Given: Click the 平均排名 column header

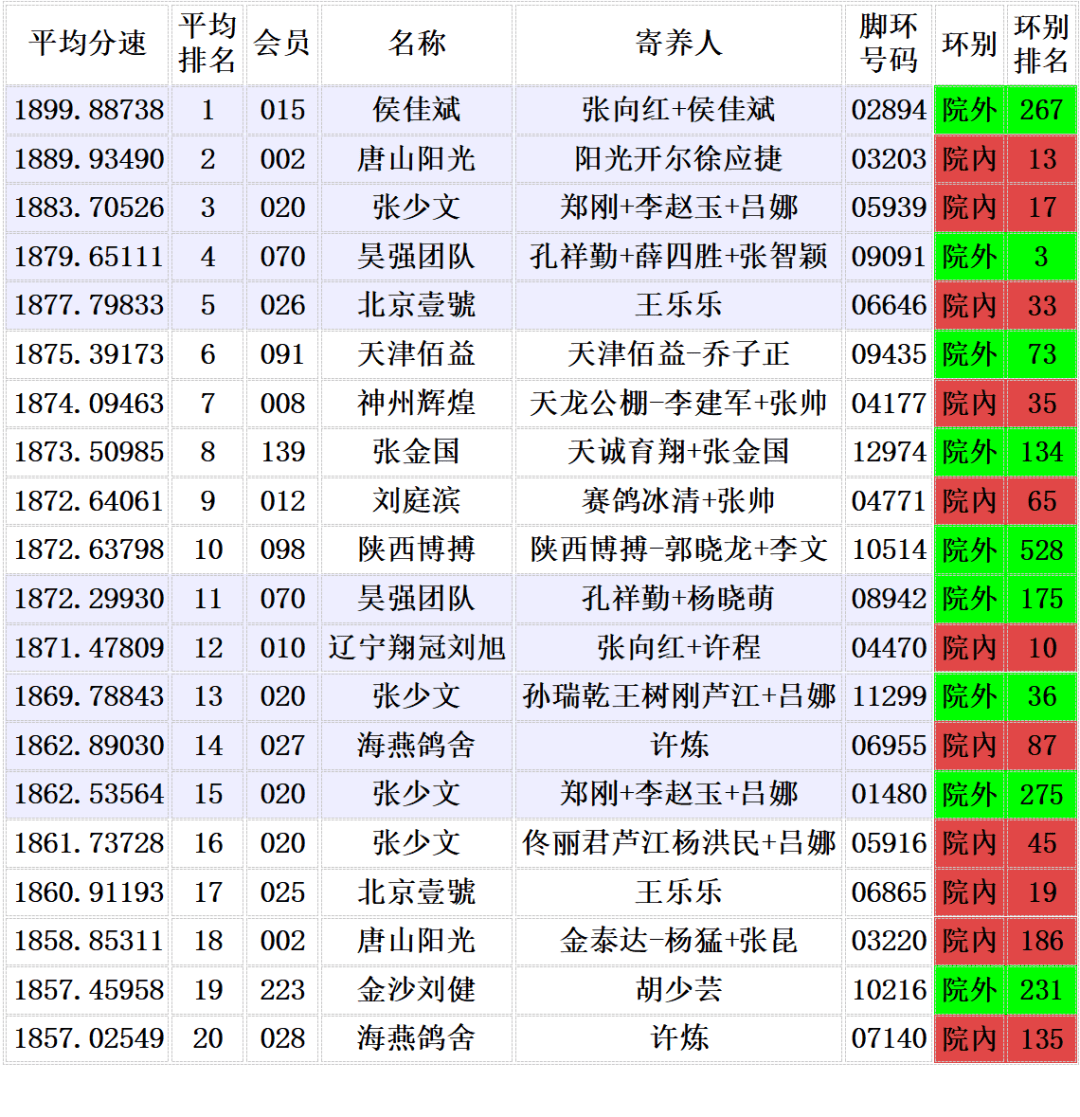Looking at the screenshot, I should coord(207,44).
